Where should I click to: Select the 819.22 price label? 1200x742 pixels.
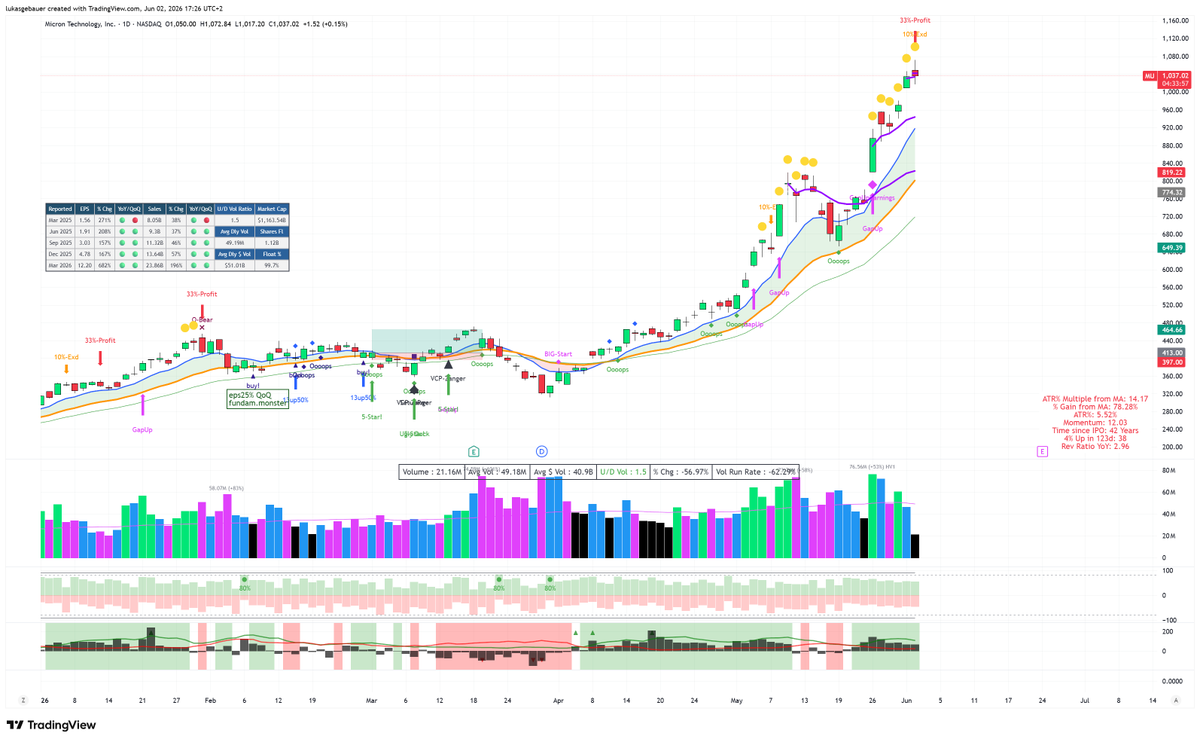tap(1172, 172)
